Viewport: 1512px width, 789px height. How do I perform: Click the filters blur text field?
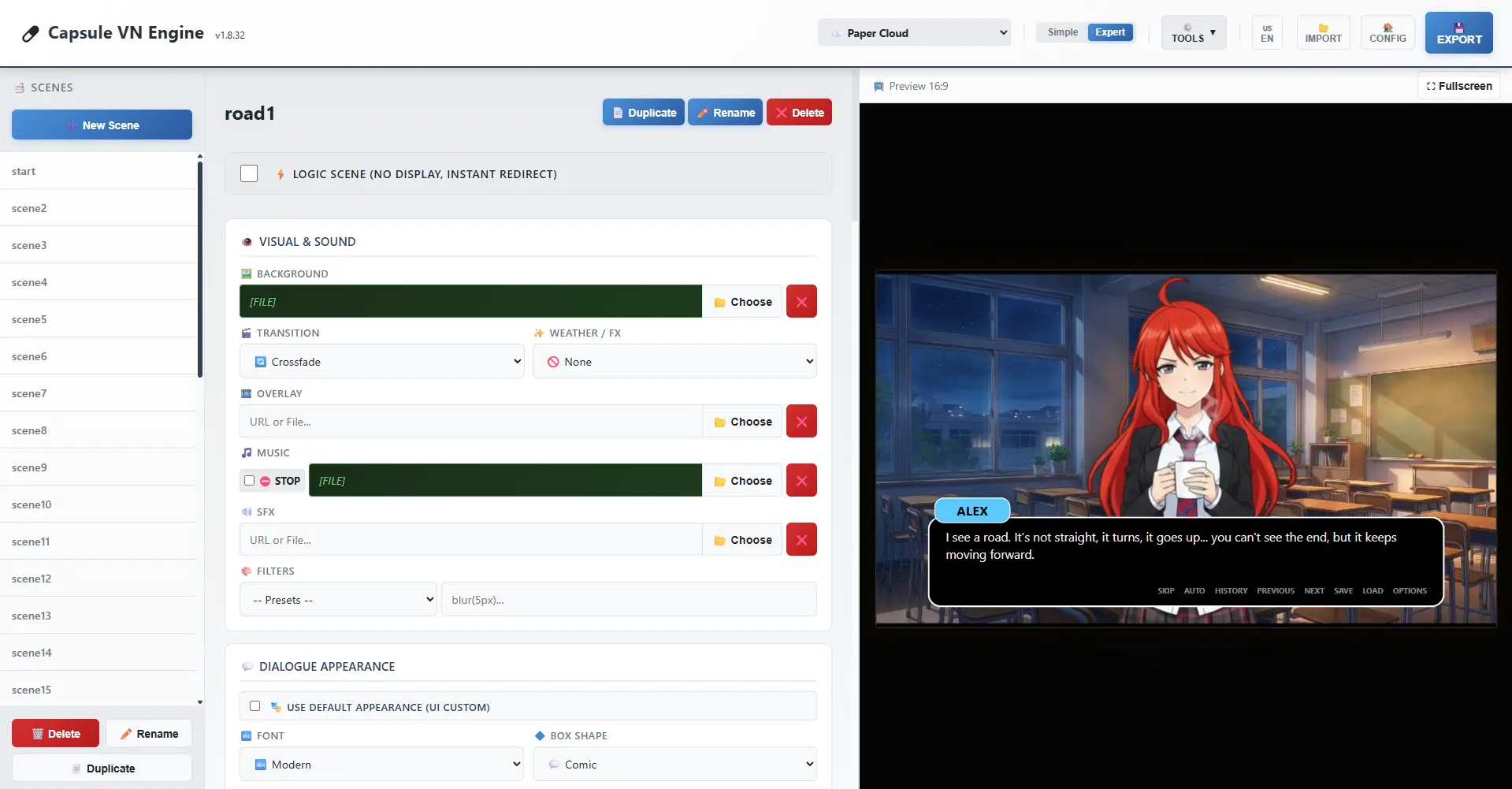(x=628, y=600)
